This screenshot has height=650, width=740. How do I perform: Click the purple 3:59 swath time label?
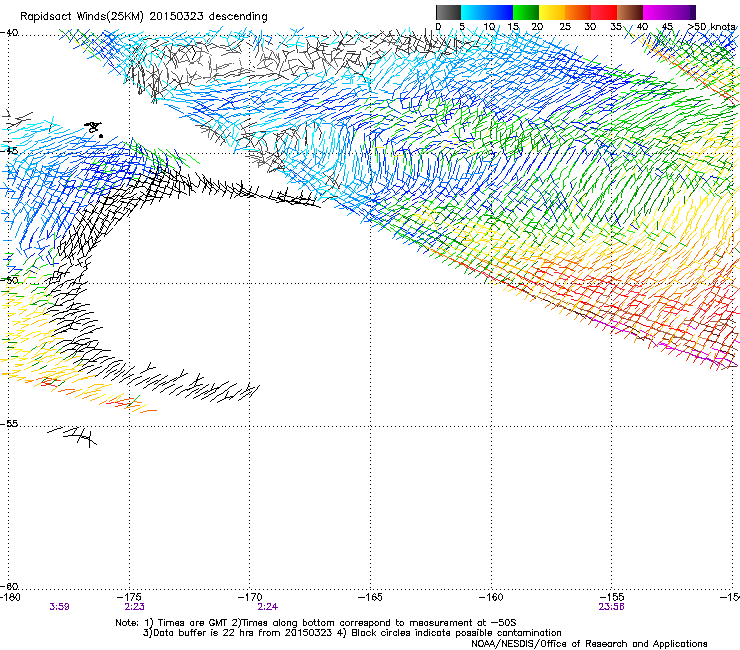coord(59,607)
